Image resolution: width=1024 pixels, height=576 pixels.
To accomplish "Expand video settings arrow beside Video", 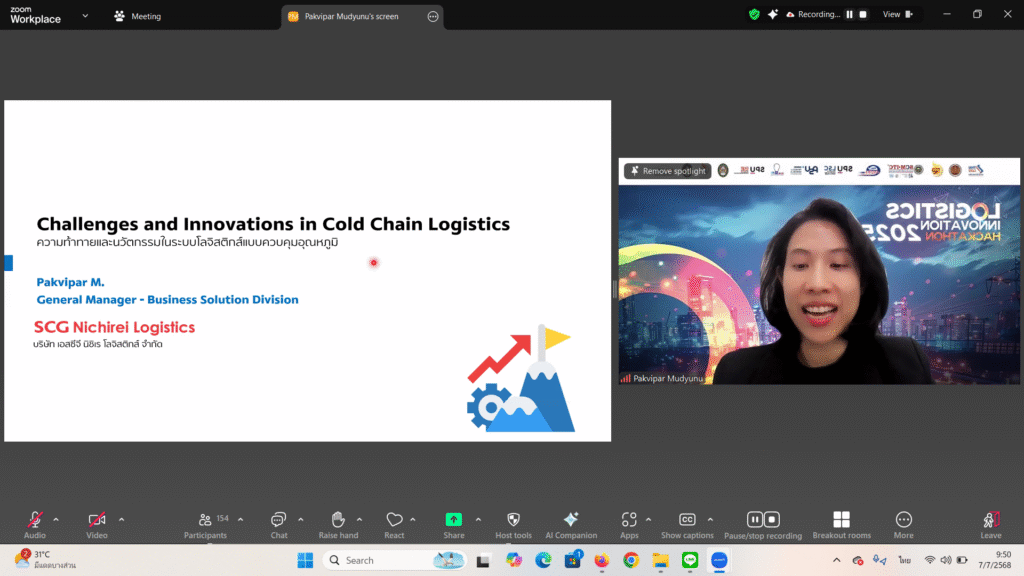I will (x=121, y=520).
